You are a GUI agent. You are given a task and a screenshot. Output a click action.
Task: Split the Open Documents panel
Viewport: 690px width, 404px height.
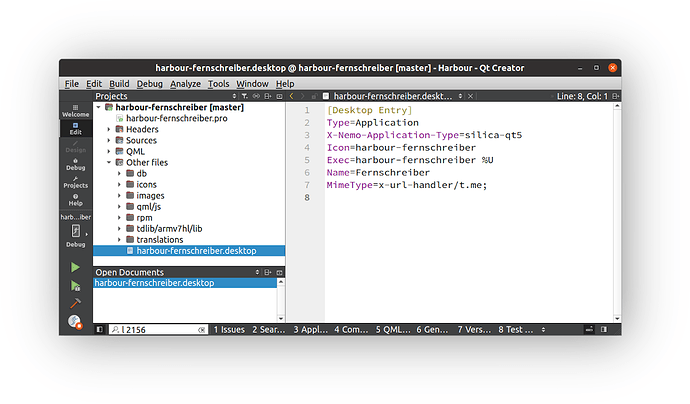[268, 272]
